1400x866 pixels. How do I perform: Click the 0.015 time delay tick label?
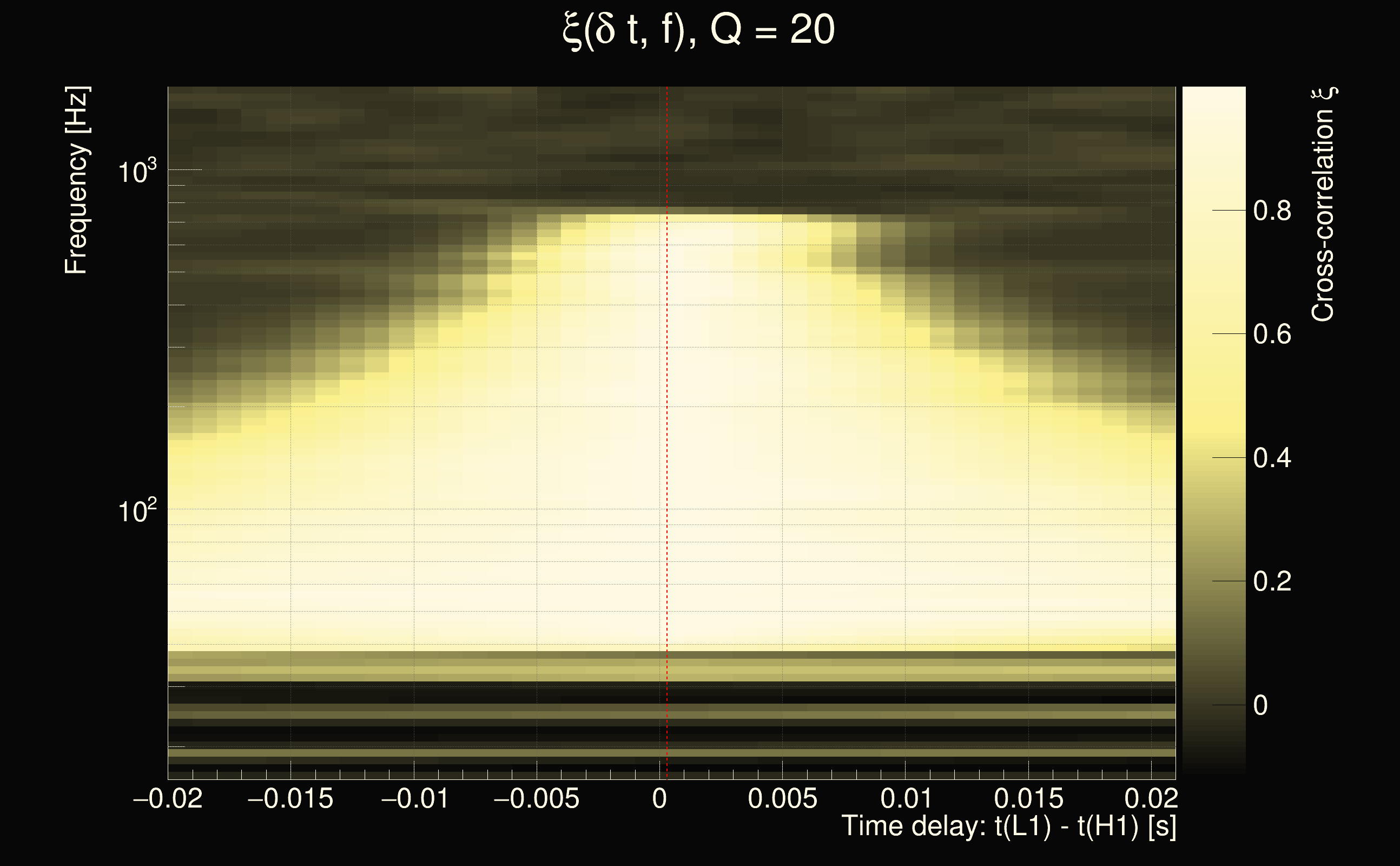pyautogui.click(x=1028, y=798)
